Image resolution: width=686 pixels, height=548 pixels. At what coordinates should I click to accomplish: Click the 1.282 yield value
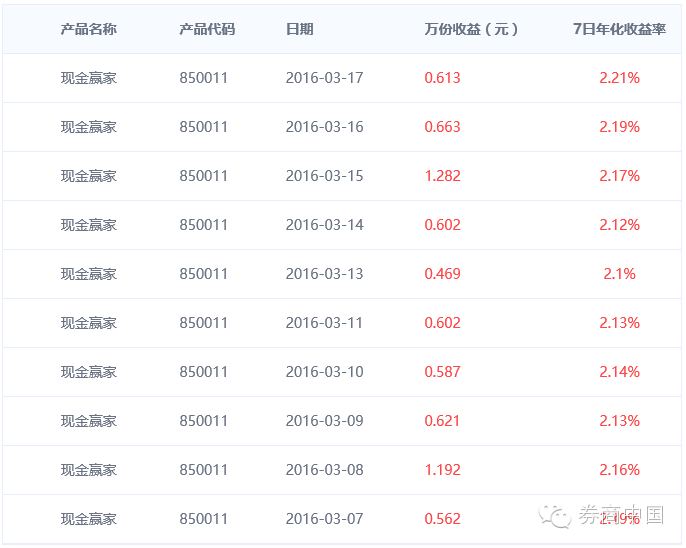click(442, 176)
